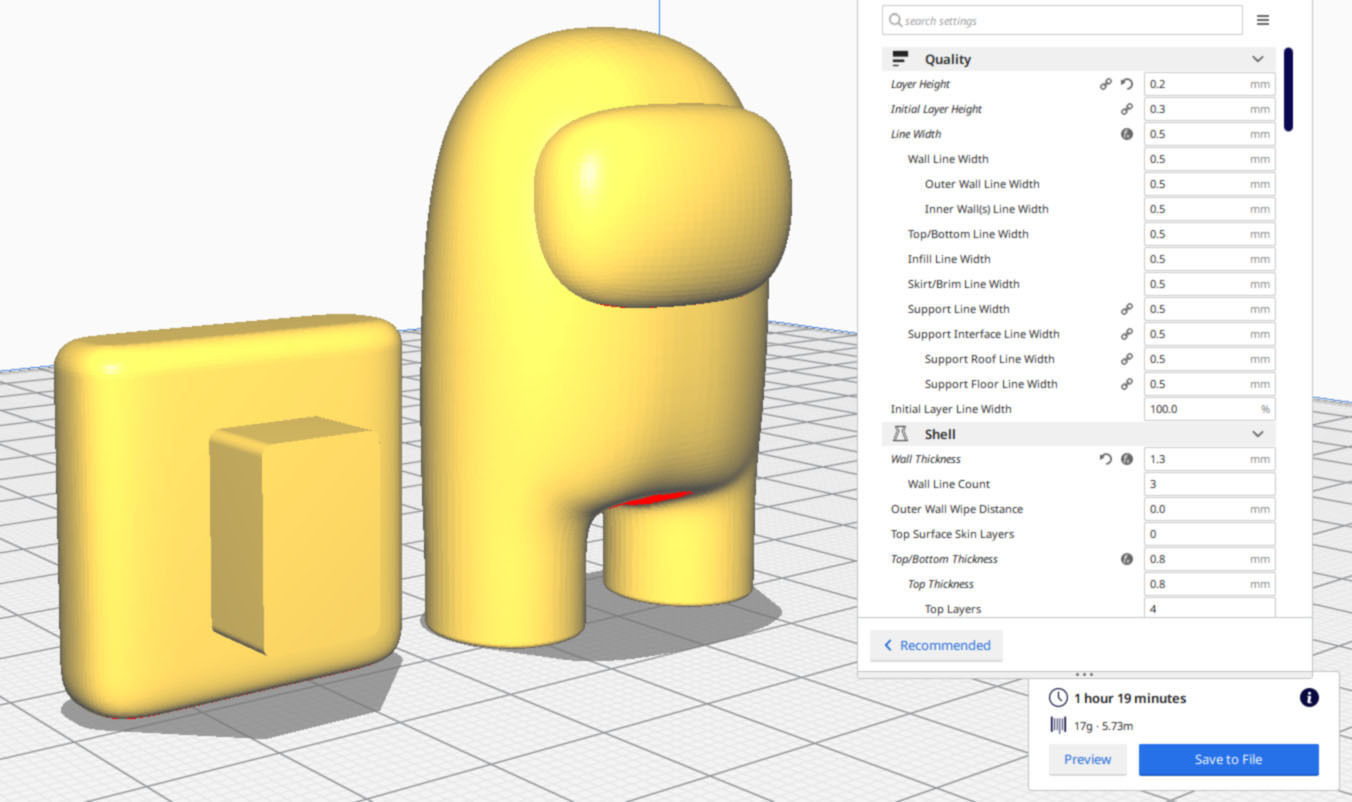Click the clock icon beside print time
Viewport: 1352px width, 802px height.
(1058, 698)
